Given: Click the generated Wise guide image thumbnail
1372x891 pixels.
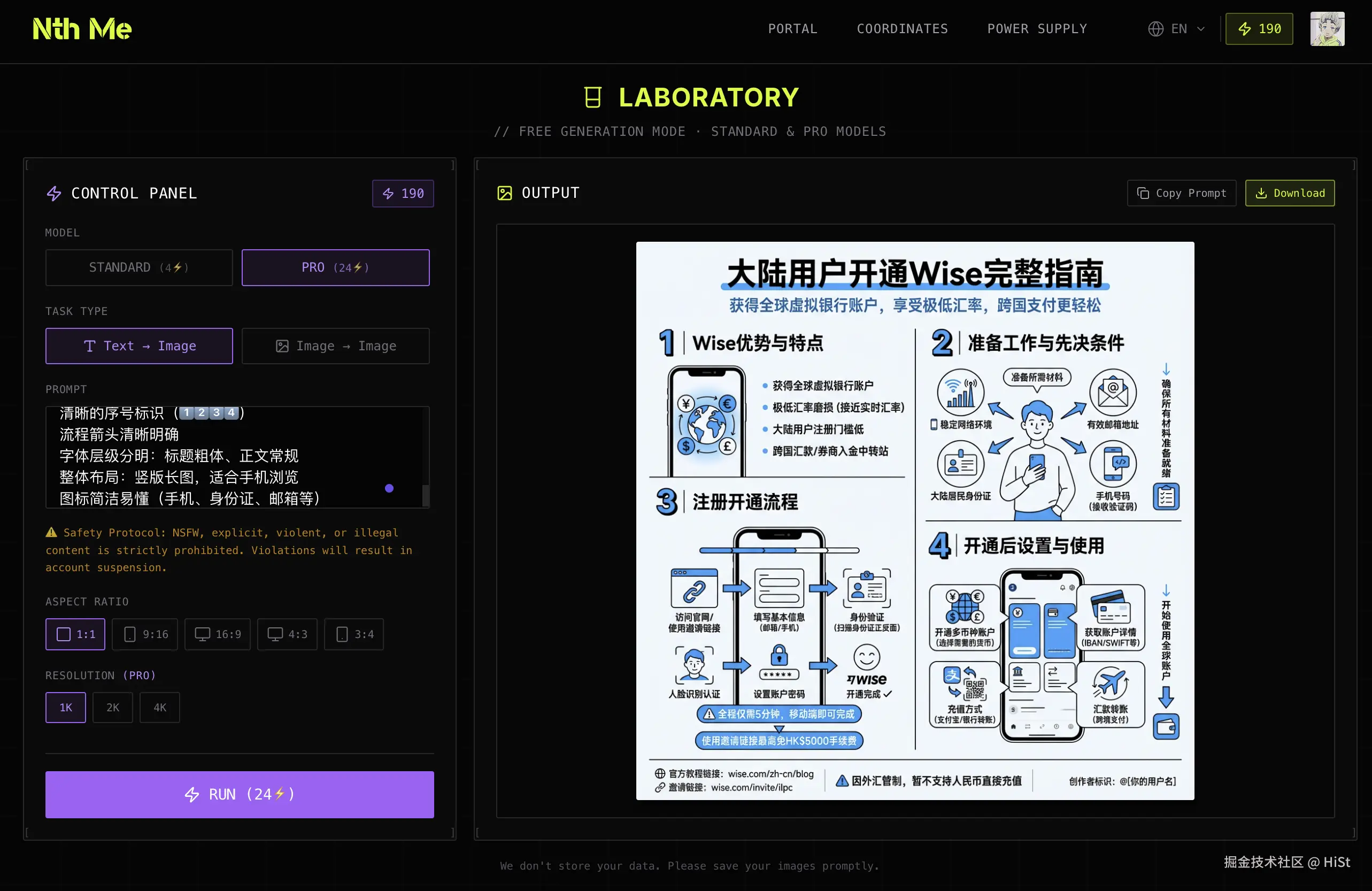Looking at the screenshot, I should tap(914, 521).
